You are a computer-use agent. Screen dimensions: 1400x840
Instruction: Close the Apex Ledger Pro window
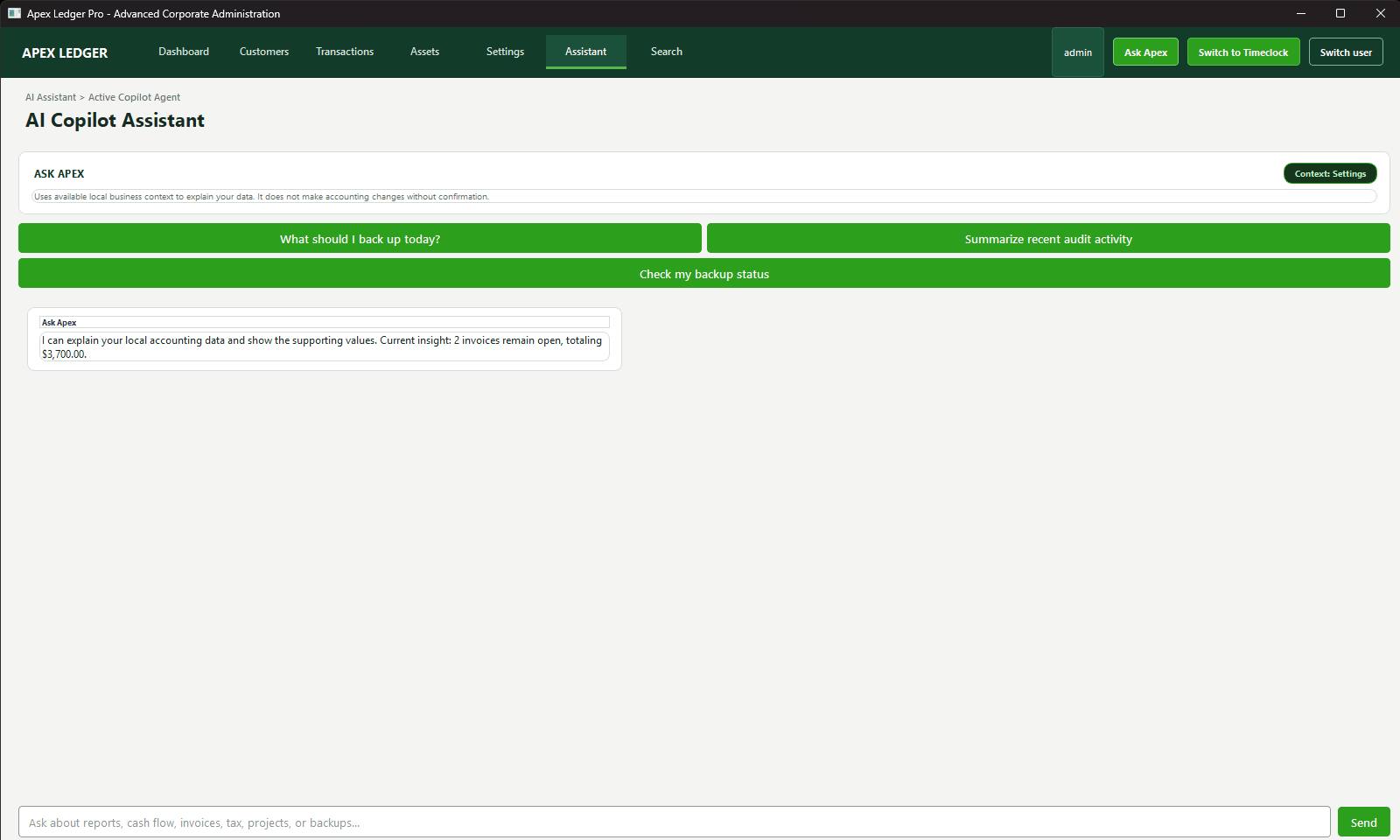1380,13
